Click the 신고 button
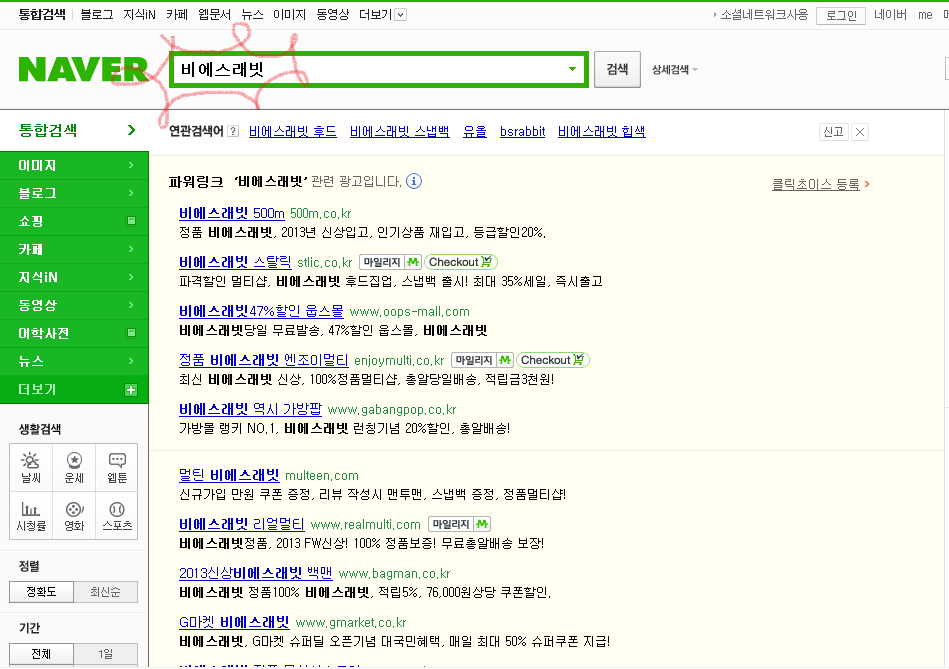 tap(833, 132)
